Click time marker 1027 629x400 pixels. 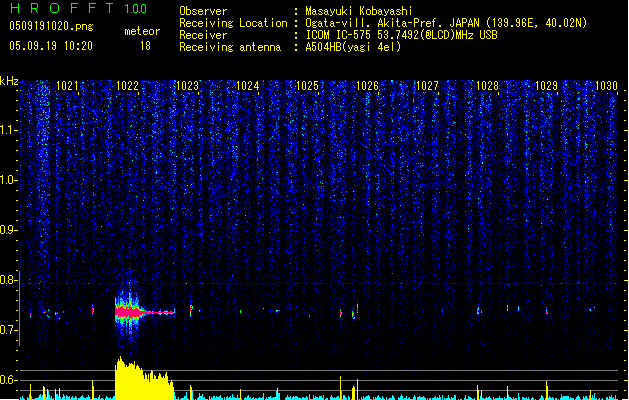pyautogui.click(x=428, y=86)
